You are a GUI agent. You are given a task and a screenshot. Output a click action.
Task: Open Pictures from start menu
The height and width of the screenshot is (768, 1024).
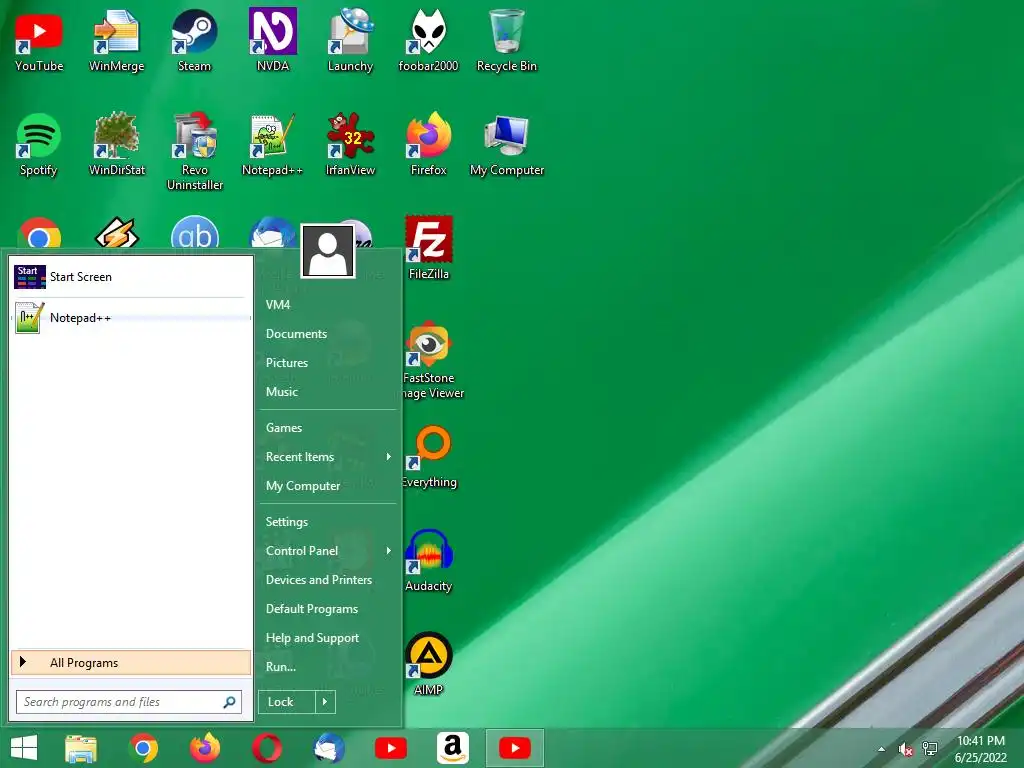click(x=287, y=362)
